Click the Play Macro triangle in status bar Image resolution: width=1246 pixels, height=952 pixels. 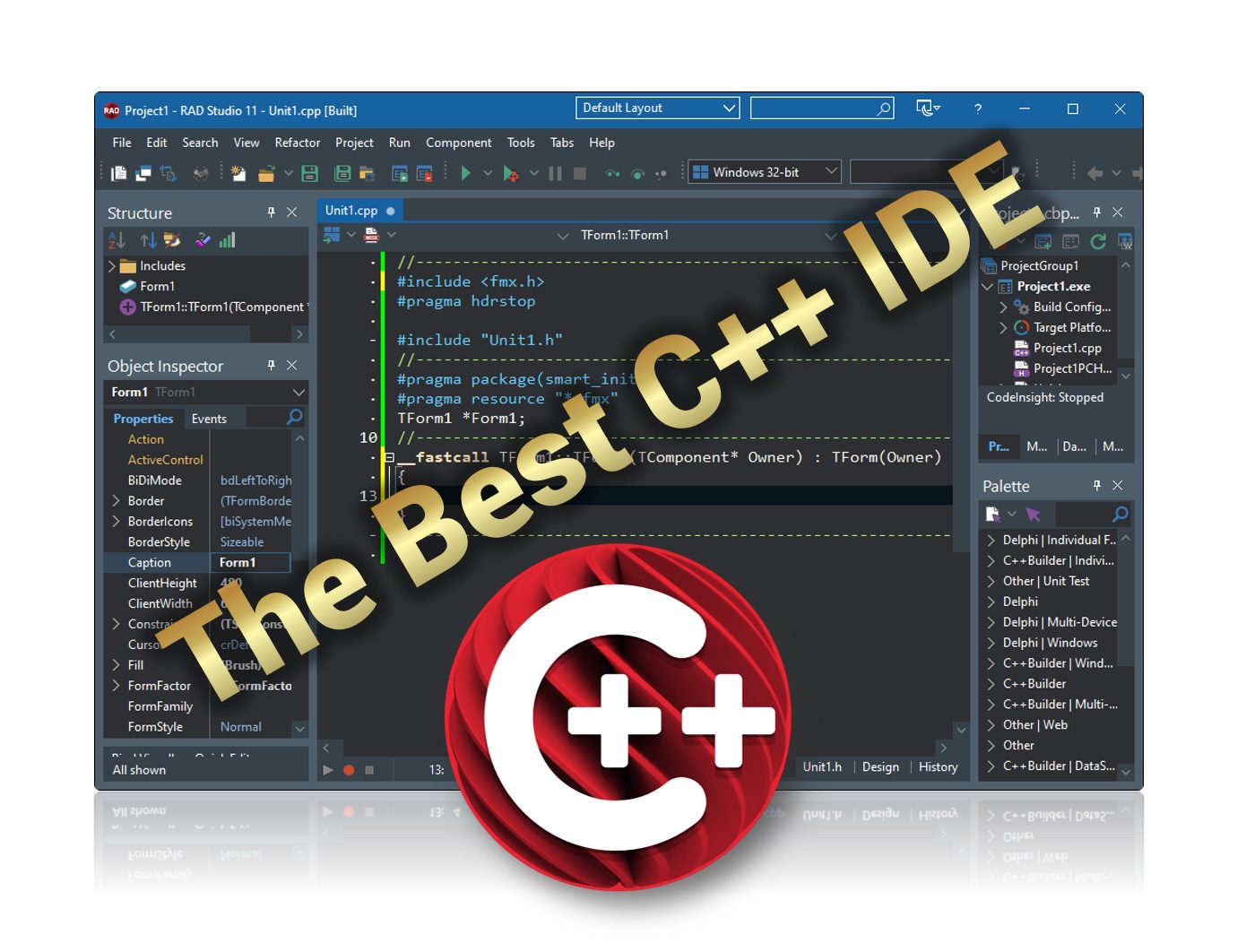[328, 770]
